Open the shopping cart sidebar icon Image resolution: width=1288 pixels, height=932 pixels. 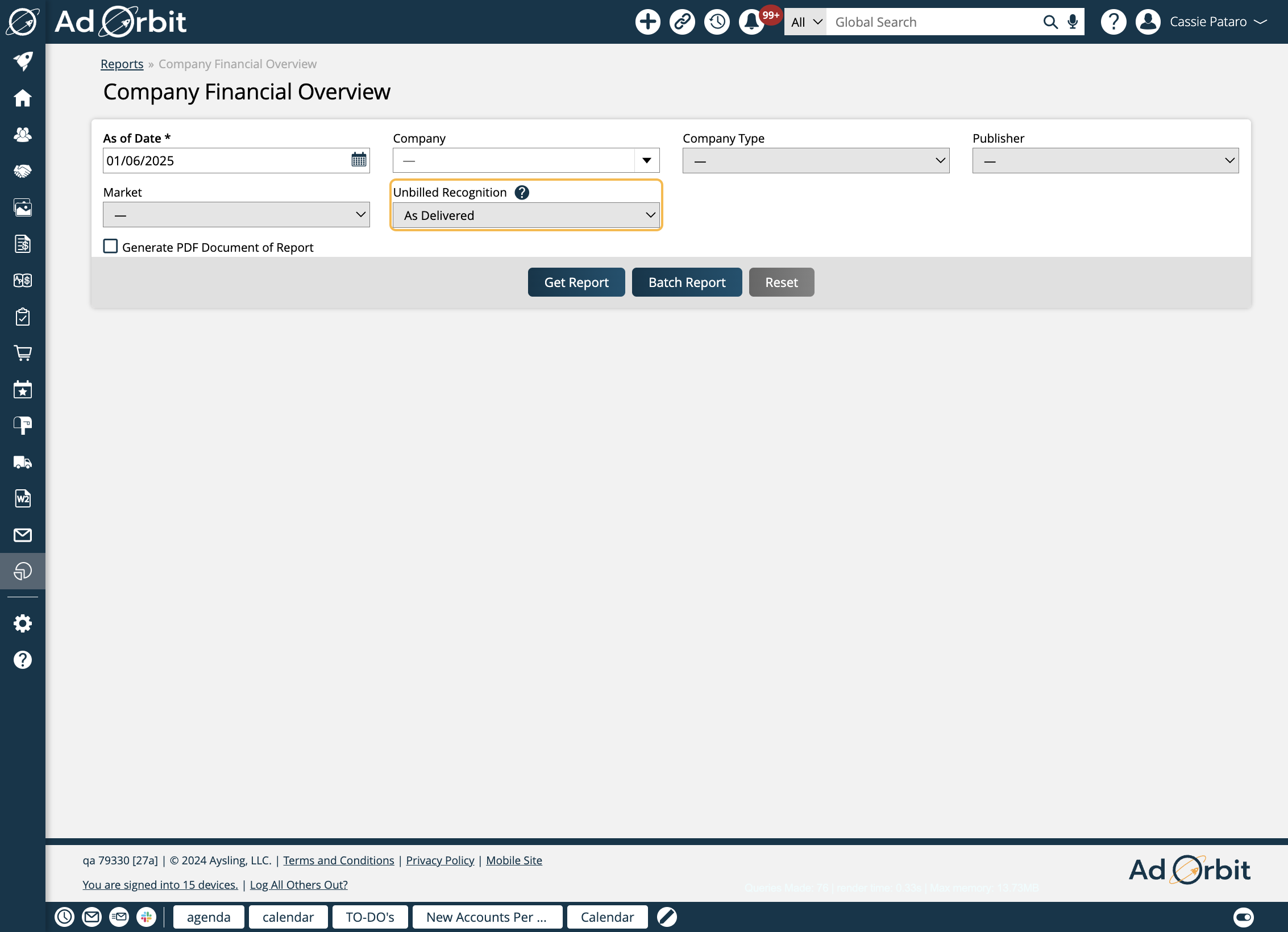tap(23, 353)
